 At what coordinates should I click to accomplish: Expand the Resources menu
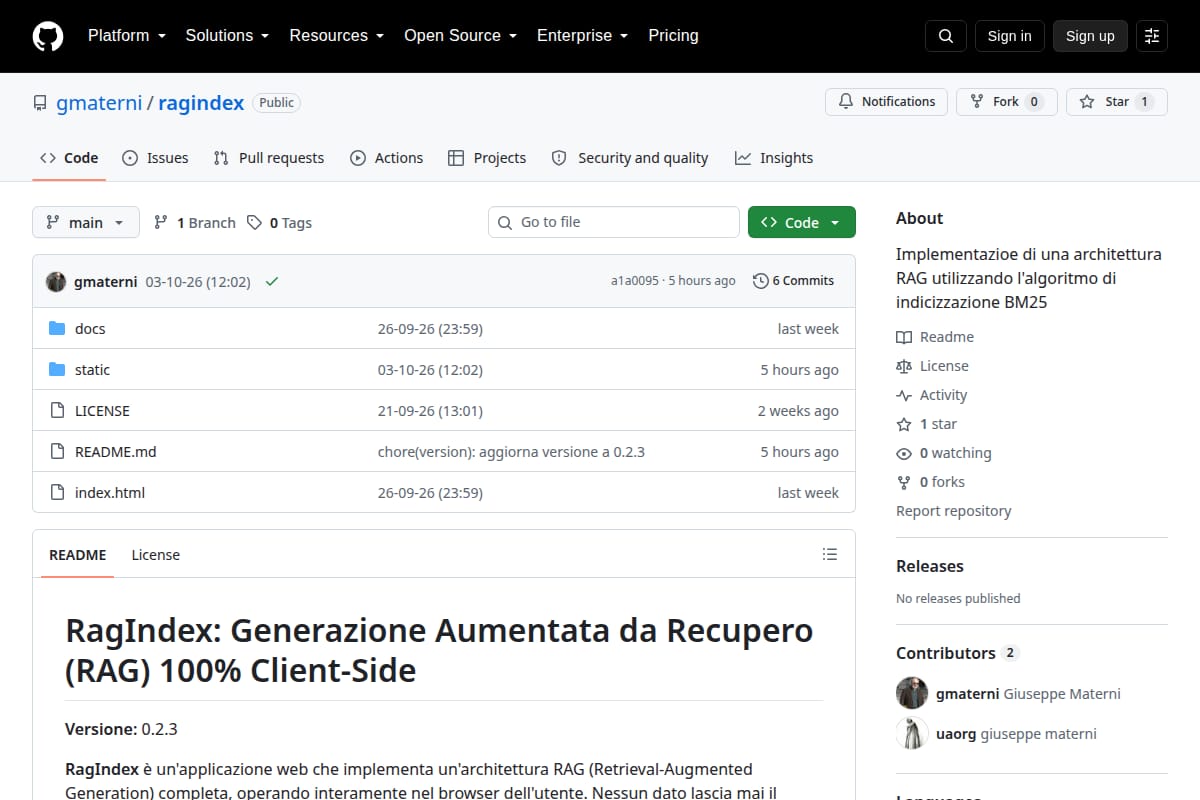coord(337,36)
